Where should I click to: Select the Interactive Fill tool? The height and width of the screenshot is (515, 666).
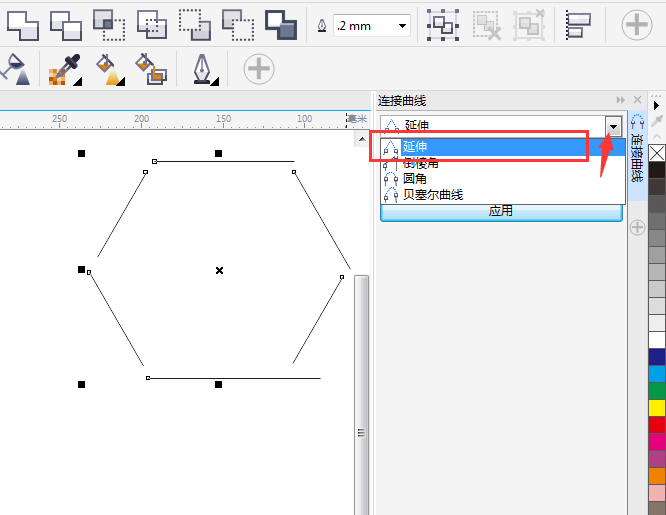pos(108,70)
